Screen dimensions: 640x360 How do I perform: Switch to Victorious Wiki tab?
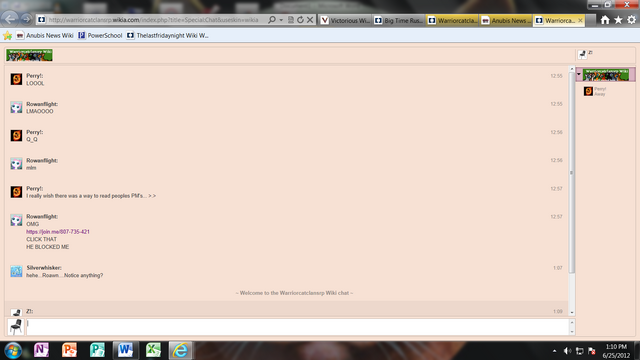[345, 20]
